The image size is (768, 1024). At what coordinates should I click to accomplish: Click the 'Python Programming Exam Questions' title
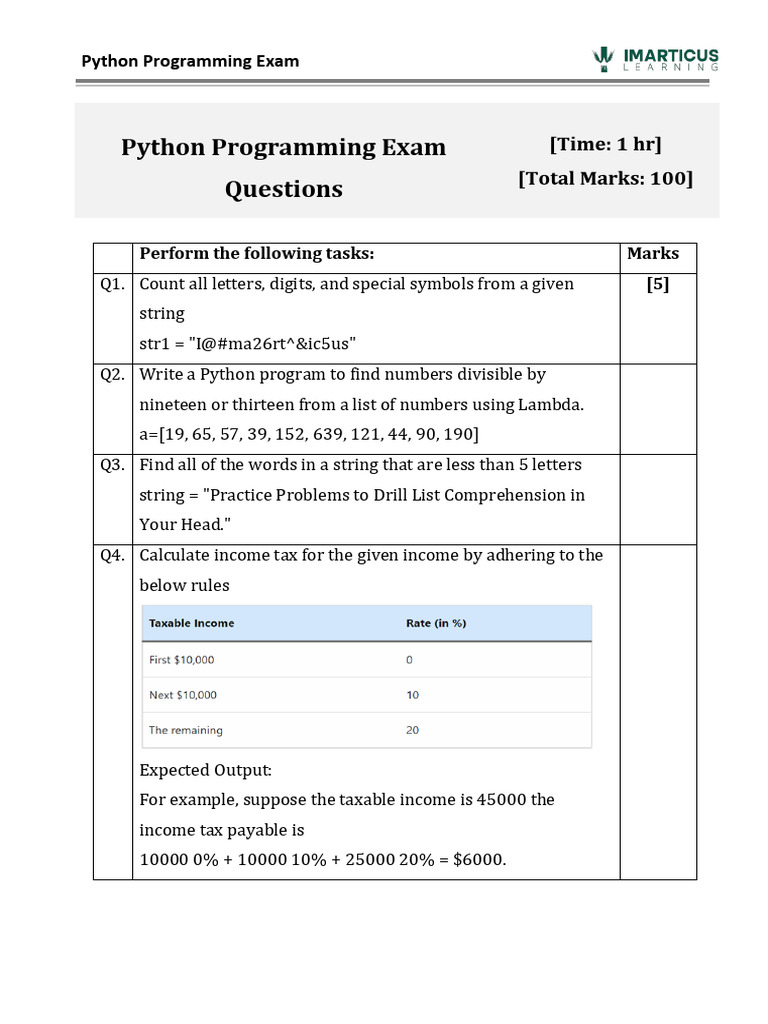pyautogui.click(x=283, y=168)
